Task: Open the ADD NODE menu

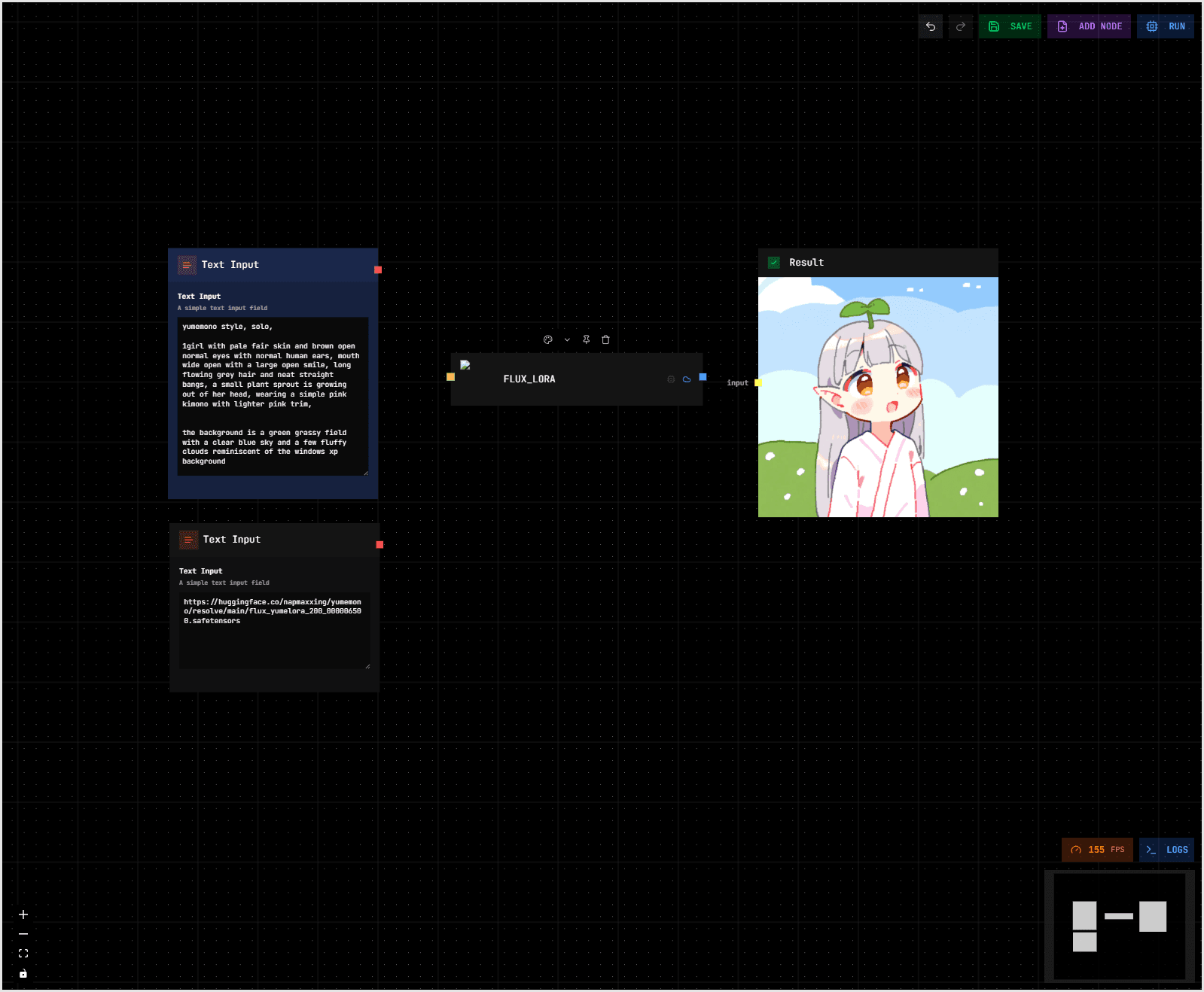Action: (x=1089, y=26)
